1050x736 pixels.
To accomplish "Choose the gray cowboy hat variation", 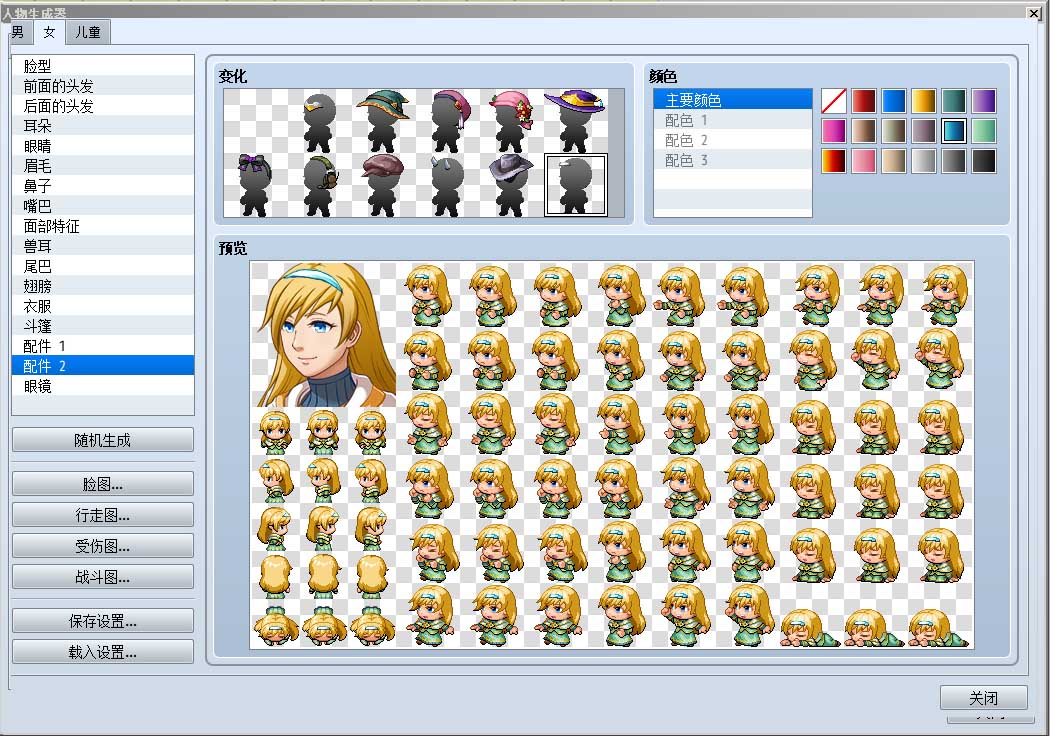I will click(x=512, y=185).
